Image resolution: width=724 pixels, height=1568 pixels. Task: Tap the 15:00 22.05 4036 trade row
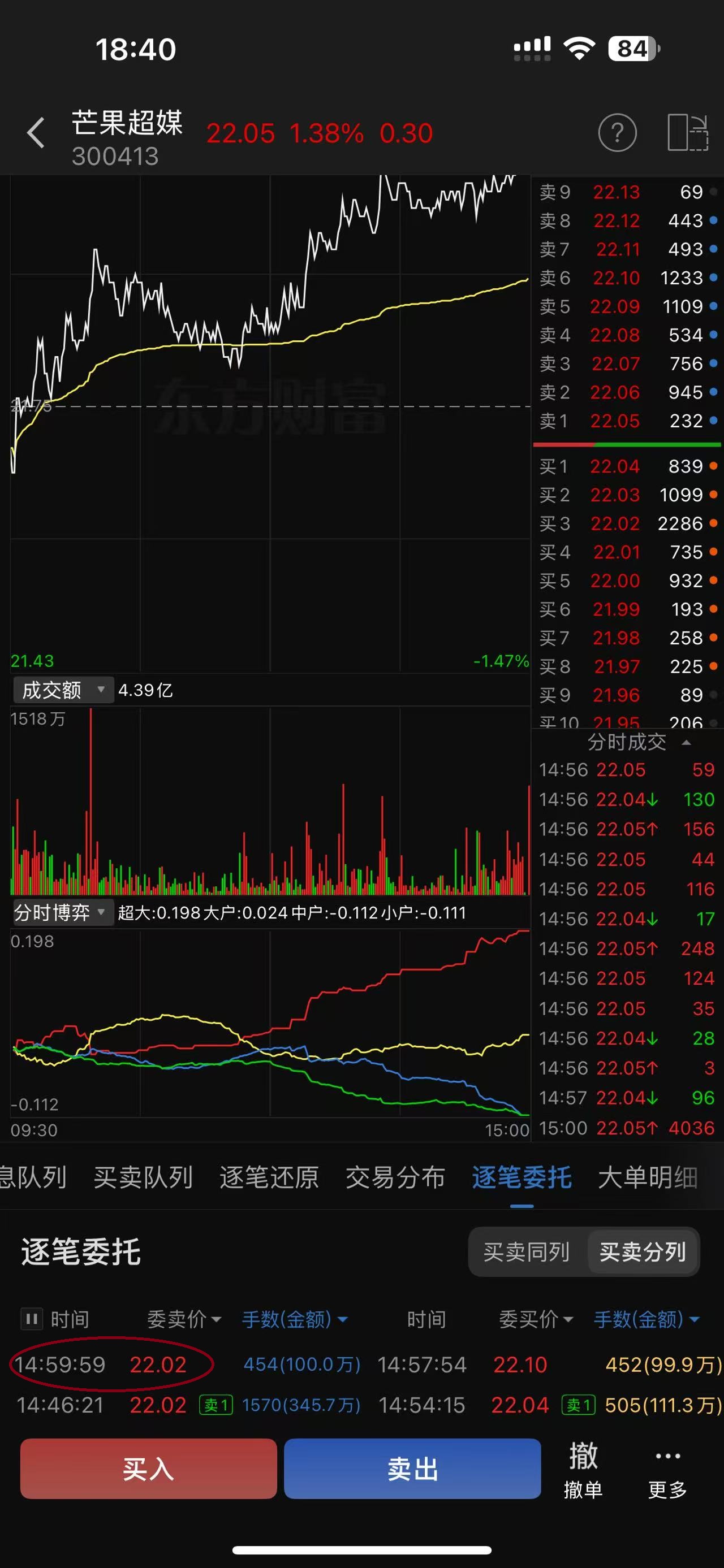627,1128
